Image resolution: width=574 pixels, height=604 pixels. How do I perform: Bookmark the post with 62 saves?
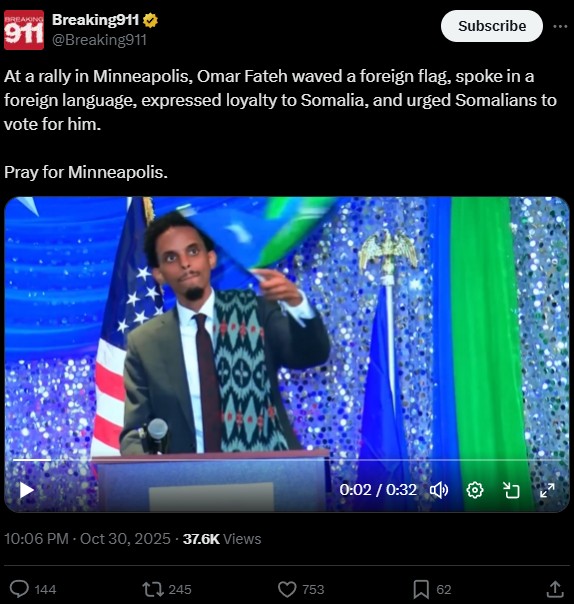click(x=421, y=589)
